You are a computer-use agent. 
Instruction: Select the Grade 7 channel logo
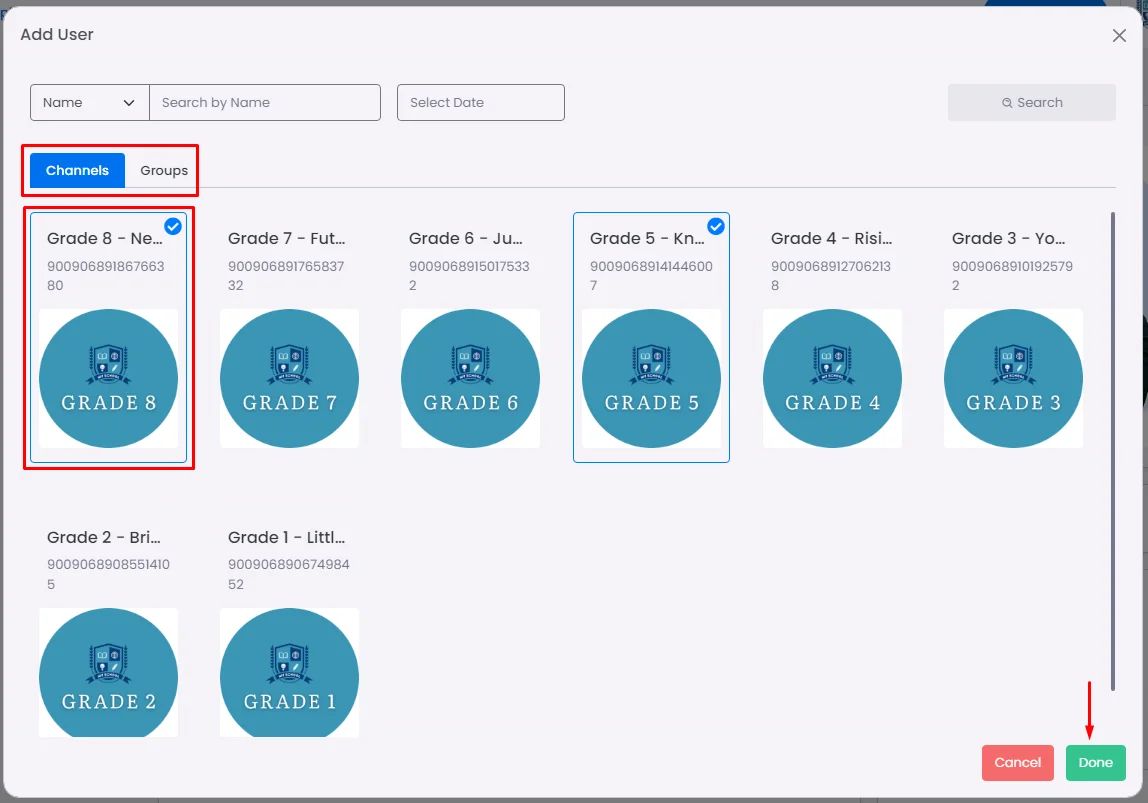point(289,379)
